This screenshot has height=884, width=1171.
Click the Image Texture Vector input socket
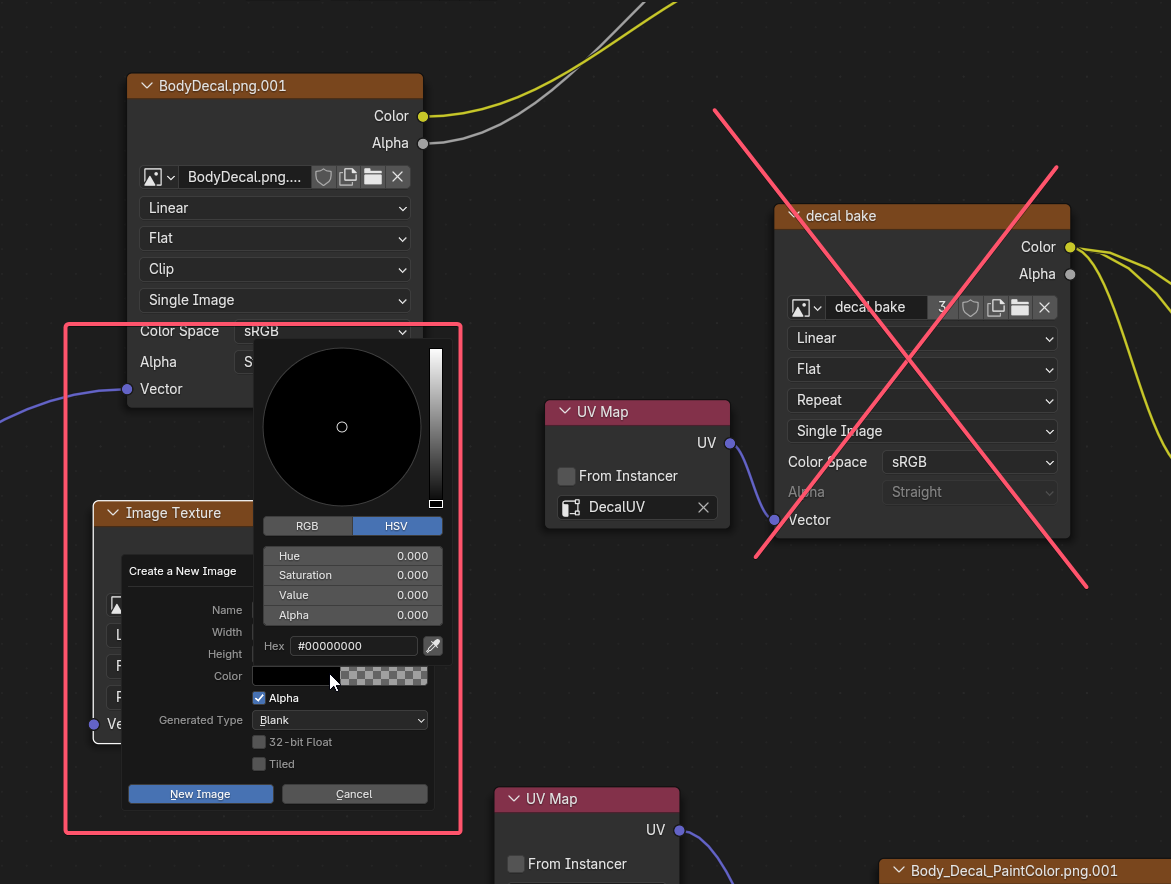click(94, 724)
